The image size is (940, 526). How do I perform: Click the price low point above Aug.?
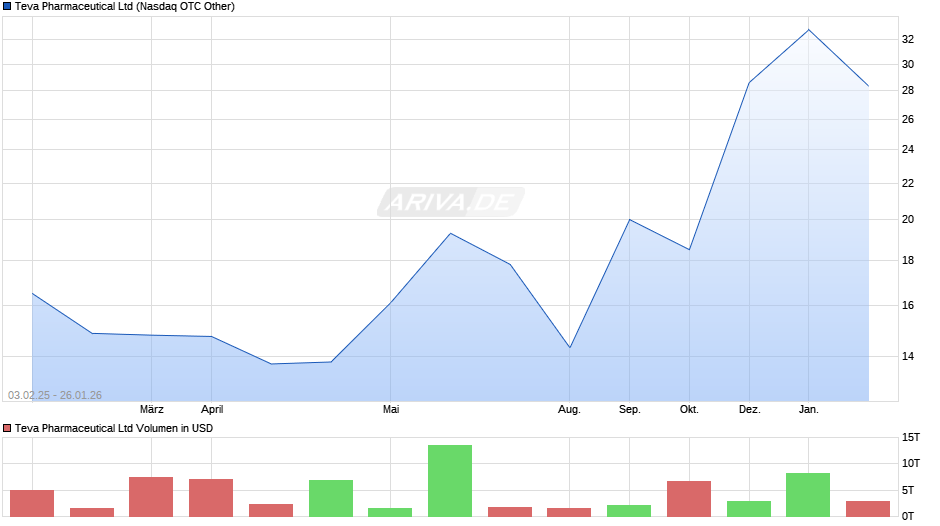pos(570,347)
